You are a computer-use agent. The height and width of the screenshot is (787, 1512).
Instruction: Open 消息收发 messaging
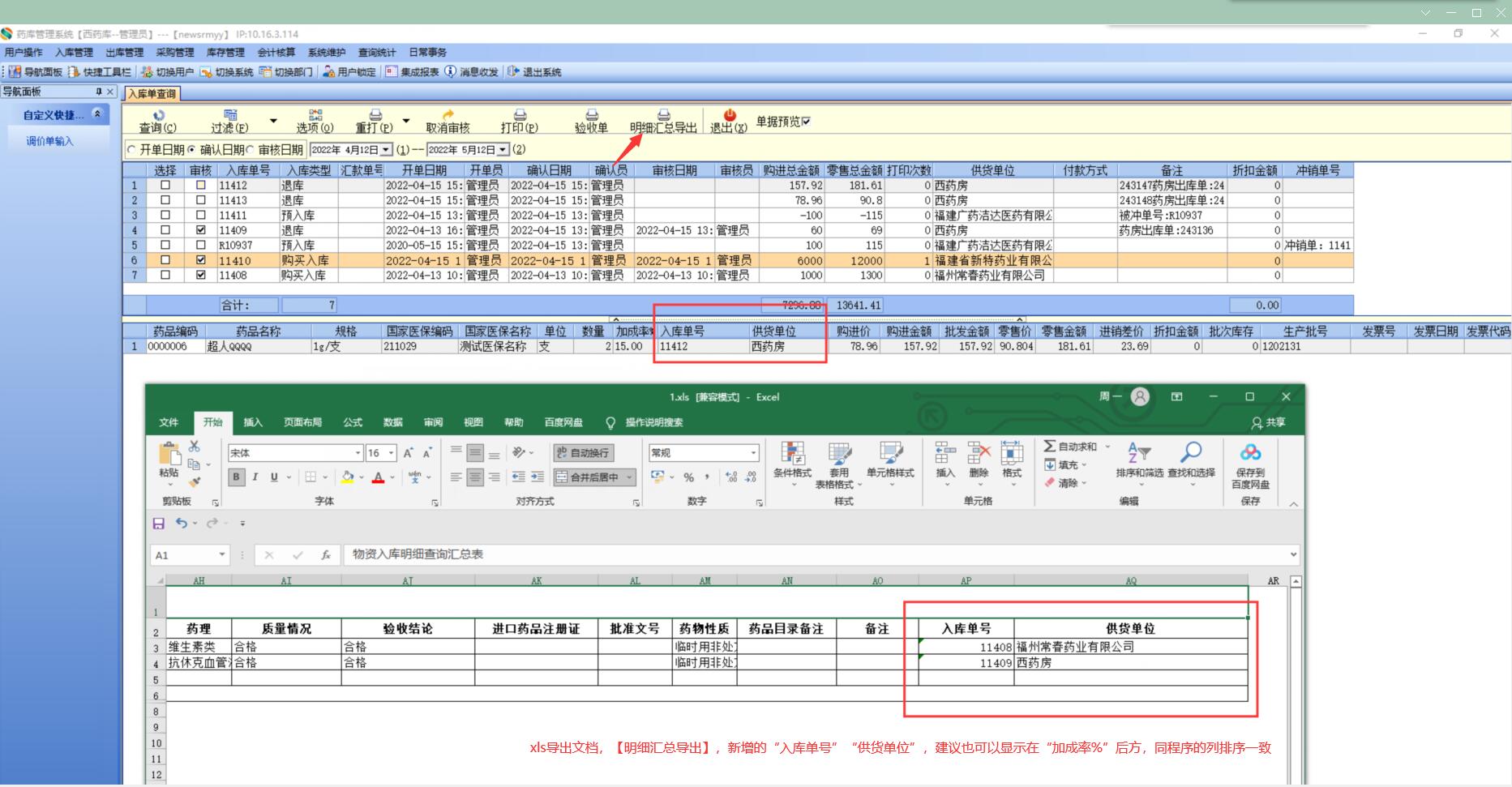(x=472, y=72)
